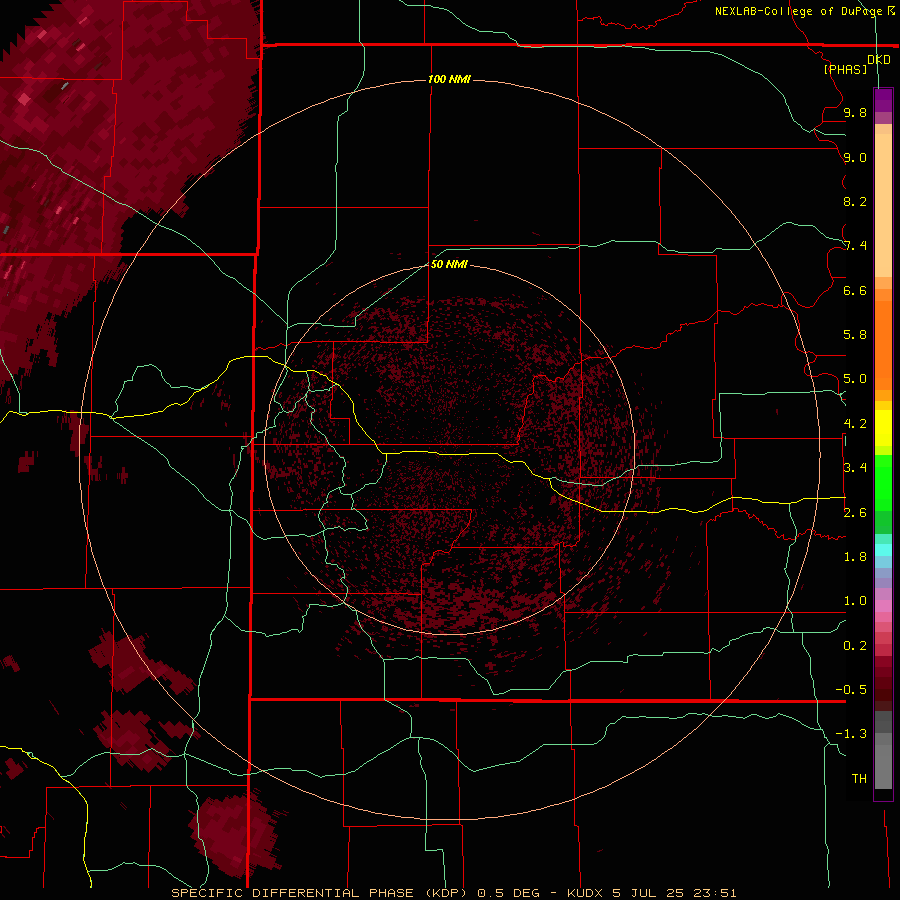Click the 7.4 scale value
Screen dimensions: 900x900
pyautogui.click(x=855, y=246)
